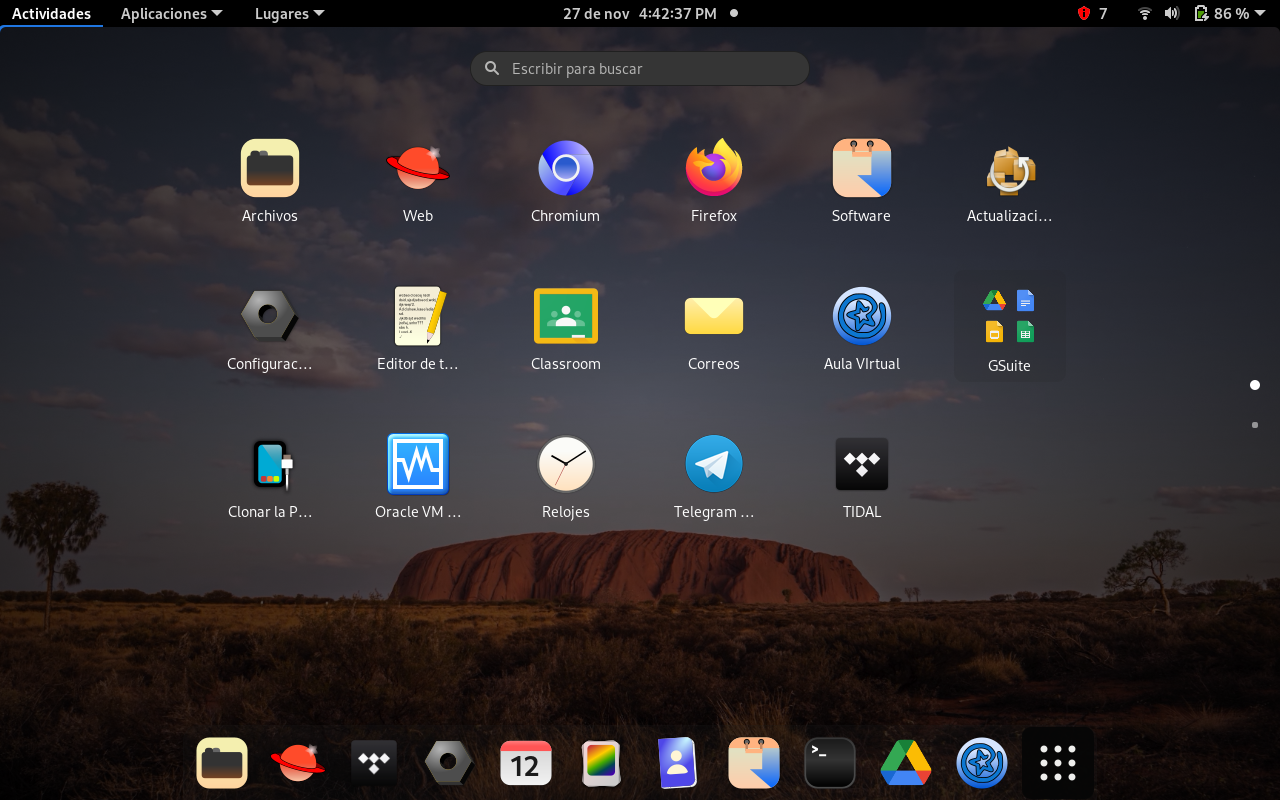This screenshot has height=800, width=1280.
Task: Launch Aula Virtual from the grid
Action: pyautogui.click(x=862, y=316)
